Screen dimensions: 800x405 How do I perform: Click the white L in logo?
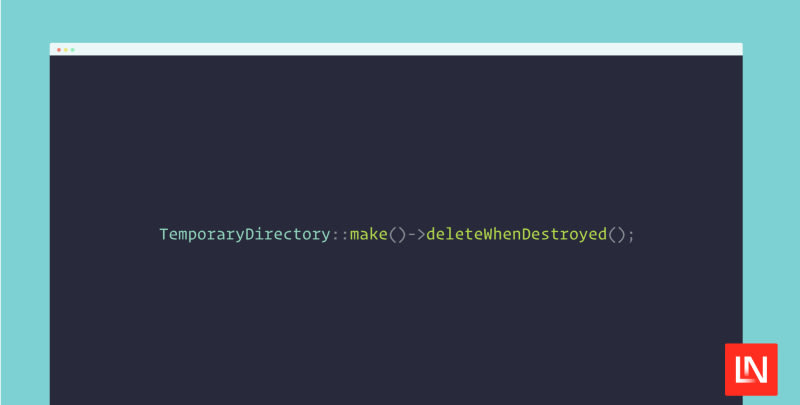pyautogui.click(x=741, y=370)
